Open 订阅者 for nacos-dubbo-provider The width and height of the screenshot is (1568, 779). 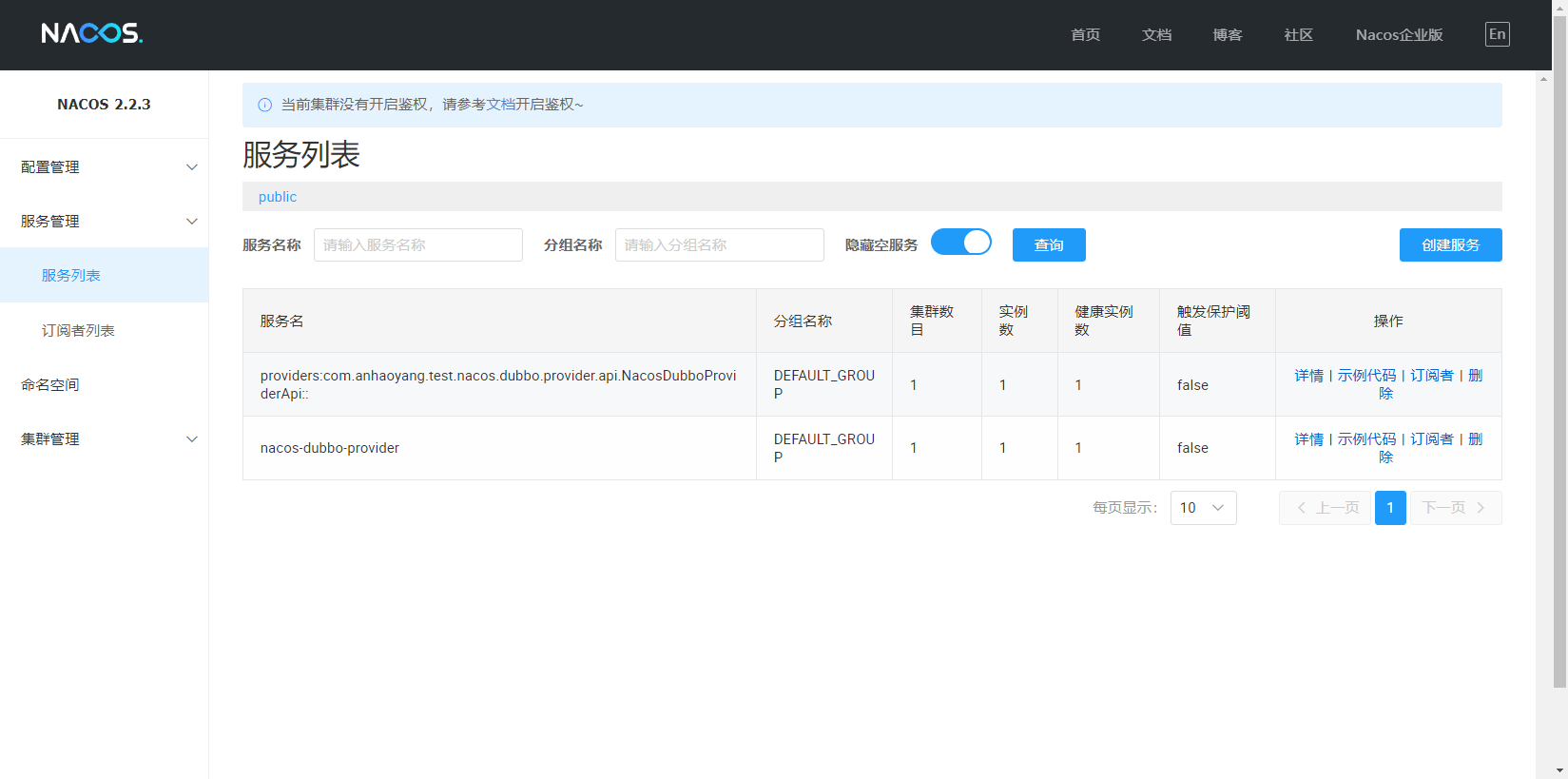(x=1432, y=439)
